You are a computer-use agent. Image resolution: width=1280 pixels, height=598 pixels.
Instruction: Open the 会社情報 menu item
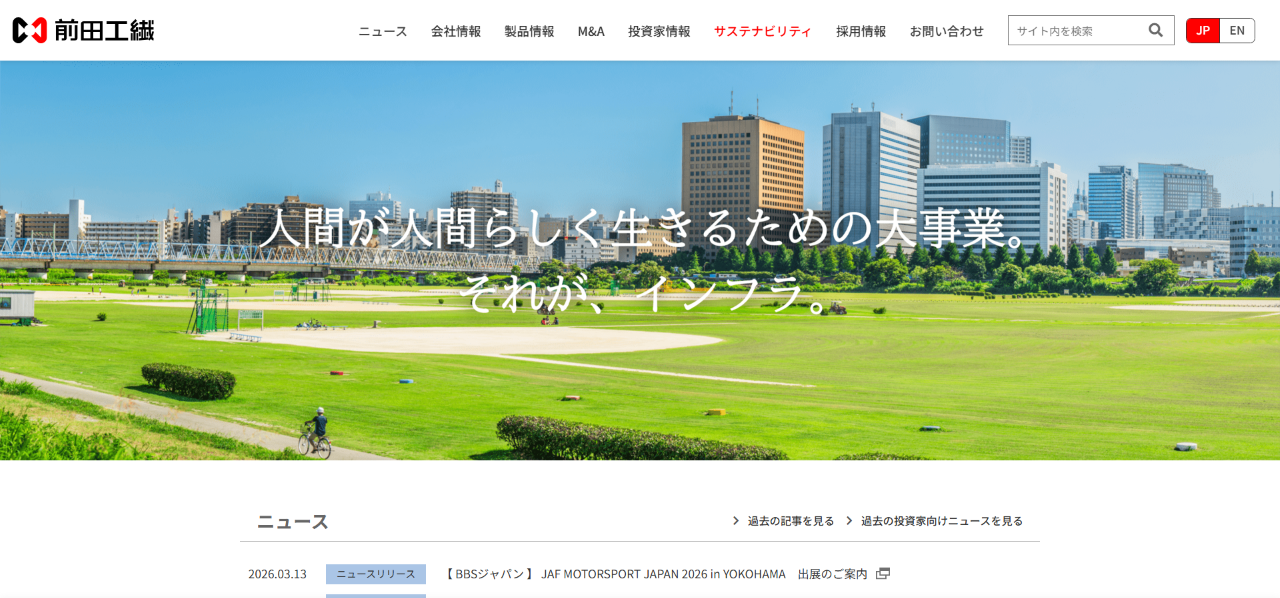click(455, 31)
